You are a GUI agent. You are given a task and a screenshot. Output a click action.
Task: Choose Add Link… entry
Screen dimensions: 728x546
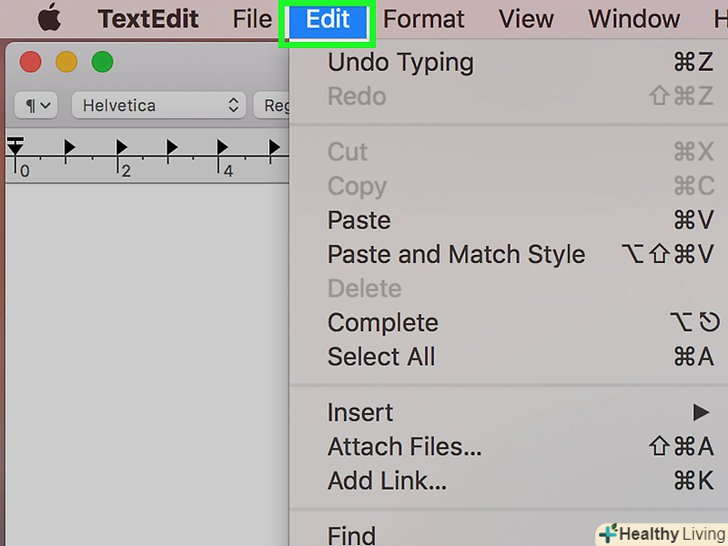tap(387, 480)
